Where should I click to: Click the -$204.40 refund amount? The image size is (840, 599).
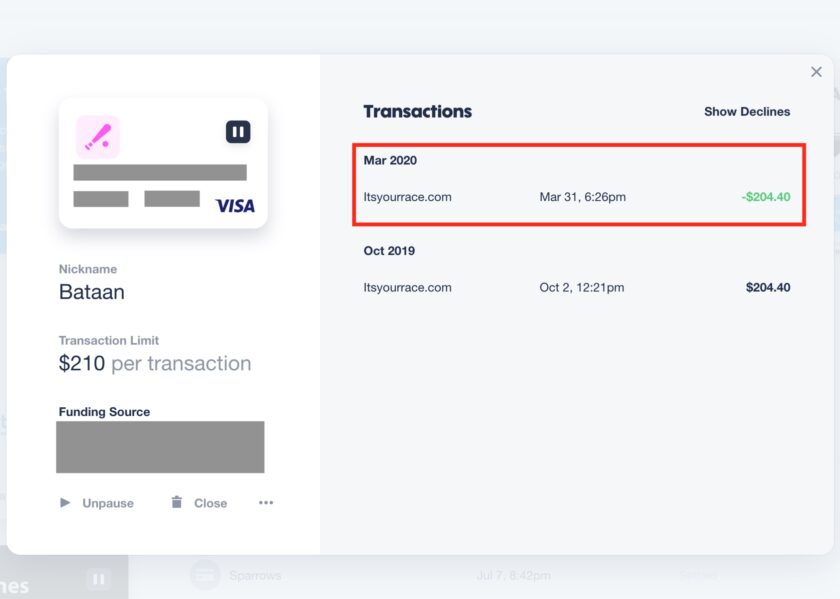(766, 197)
